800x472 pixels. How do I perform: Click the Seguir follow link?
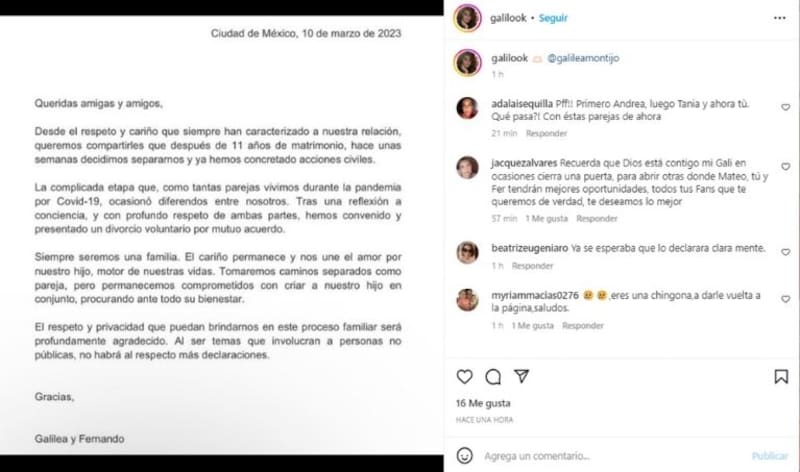[553, 18]
